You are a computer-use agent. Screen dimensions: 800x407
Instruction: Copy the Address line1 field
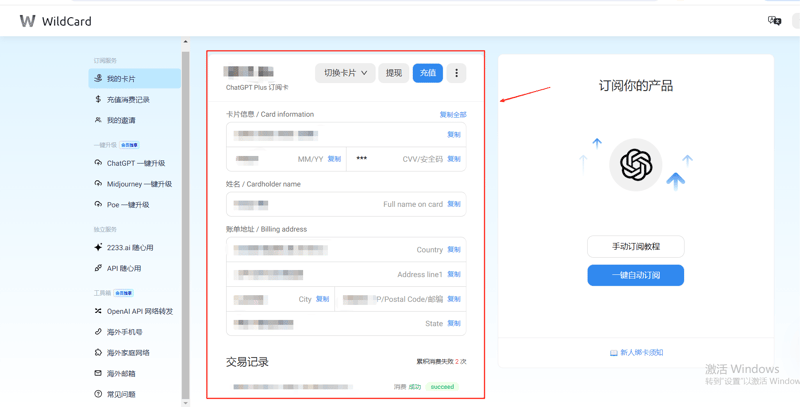(x=454, y=274)
